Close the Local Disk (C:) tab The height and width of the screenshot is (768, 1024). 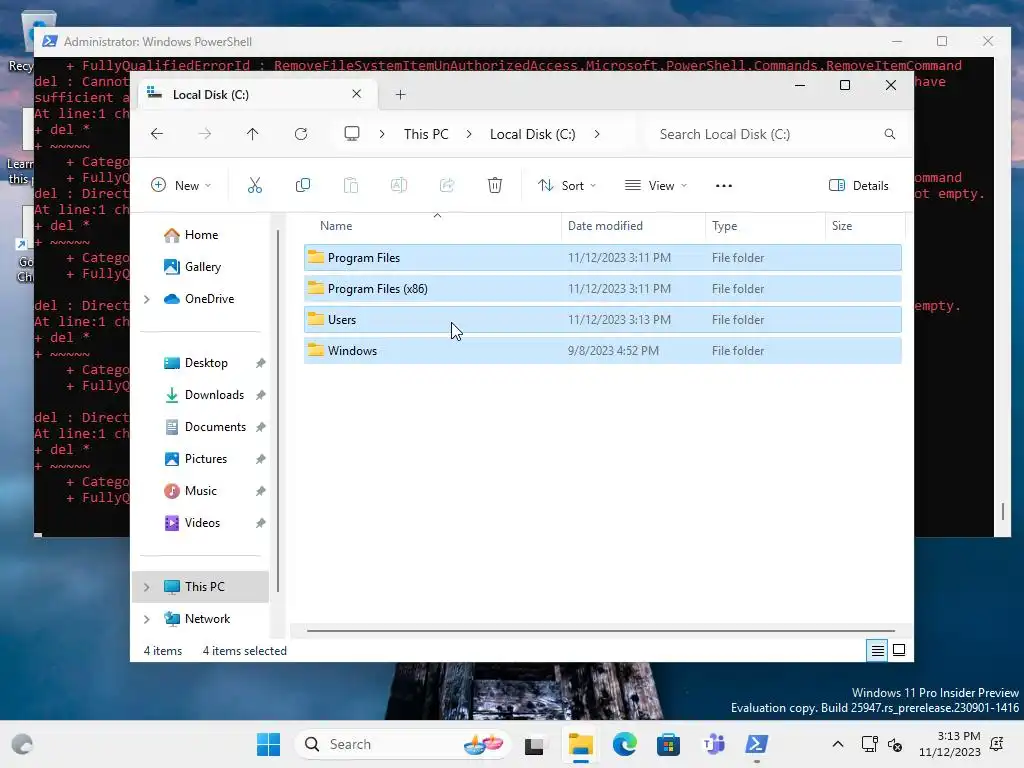tap(357, 94)
